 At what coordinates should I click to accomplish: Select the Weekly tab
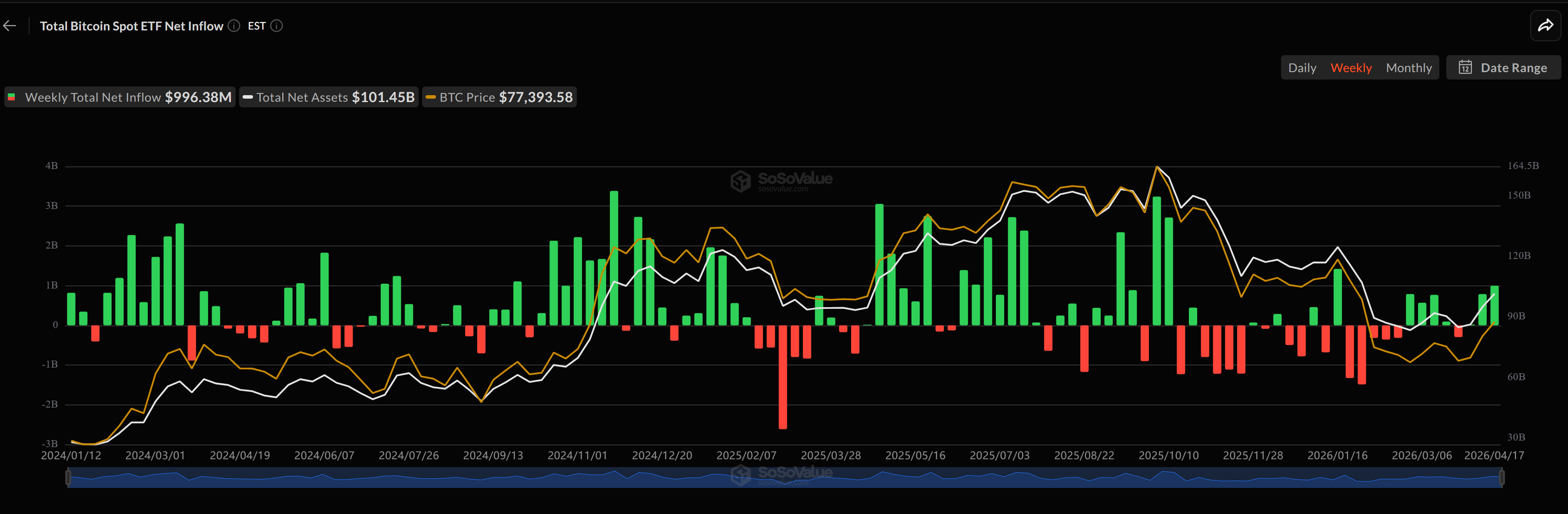(1352, 67)
